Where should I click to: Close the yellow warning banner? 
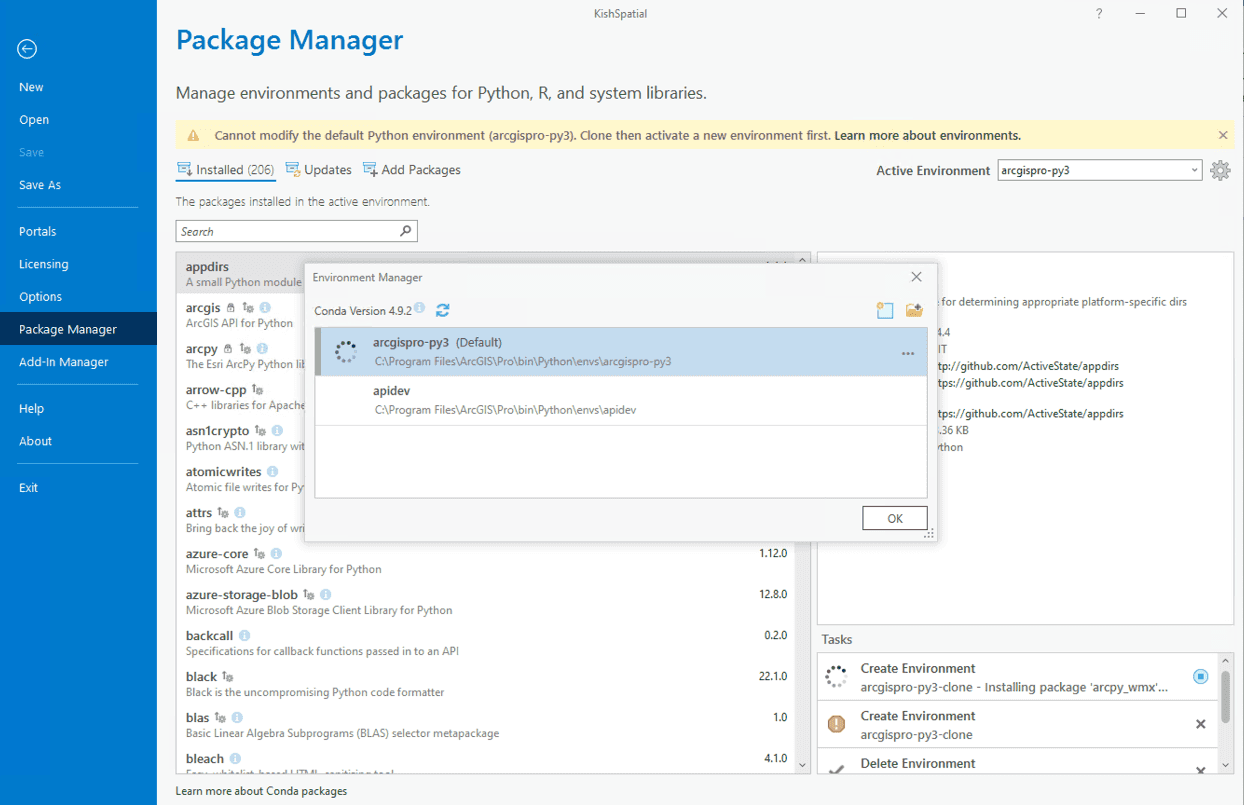click(x=1223, y=135)
